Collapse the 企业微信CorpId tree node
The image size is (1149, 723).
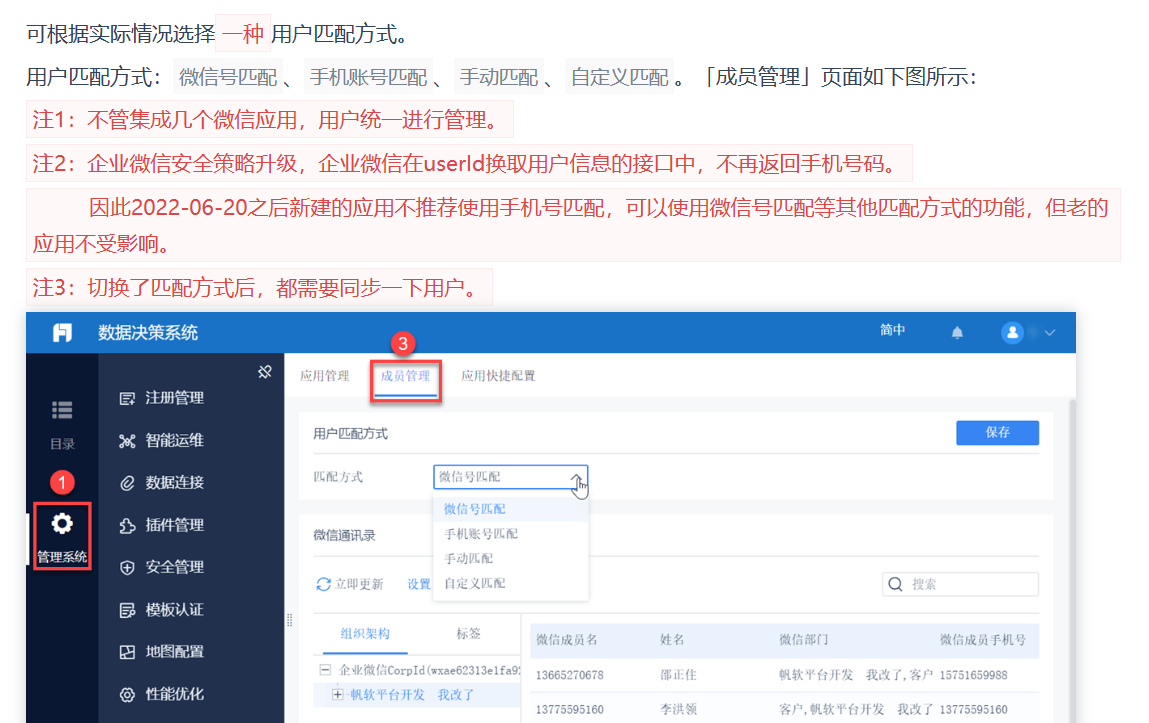325,670
